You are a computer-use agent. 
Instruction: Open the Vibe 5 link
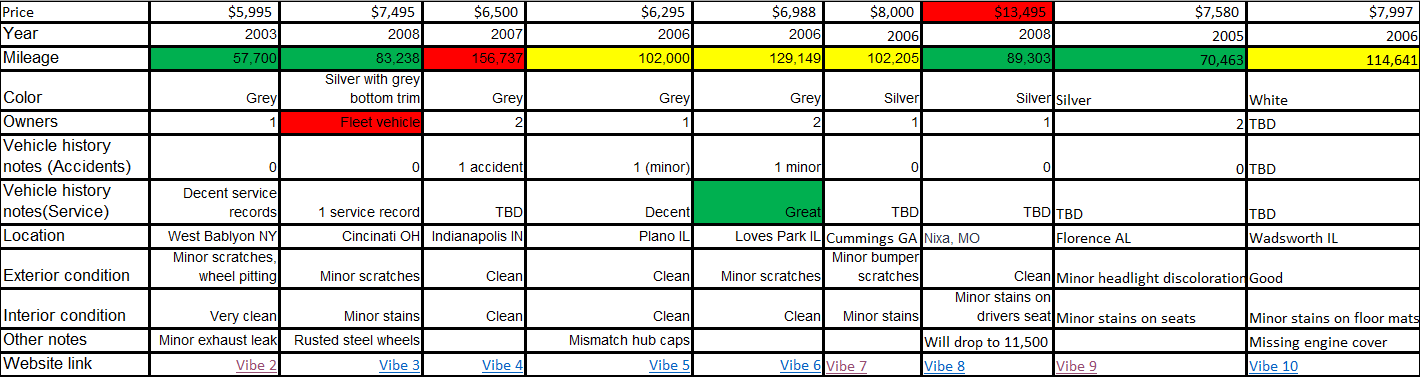669,366
